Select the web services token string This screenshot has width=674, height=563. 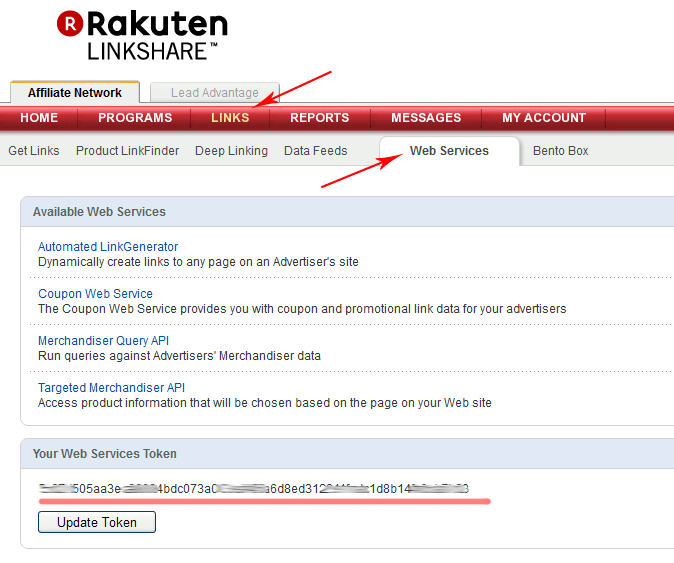point(254,489)
